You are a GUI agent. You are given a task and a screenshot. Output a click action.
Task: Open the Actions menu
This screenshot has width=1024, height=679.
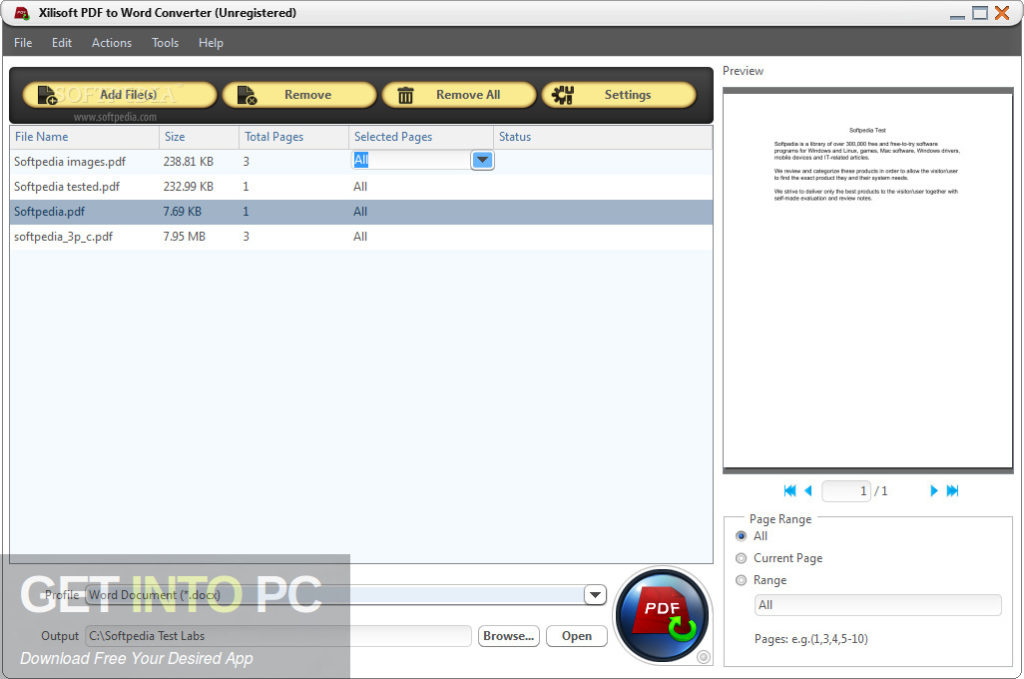(x=112, y=42)
